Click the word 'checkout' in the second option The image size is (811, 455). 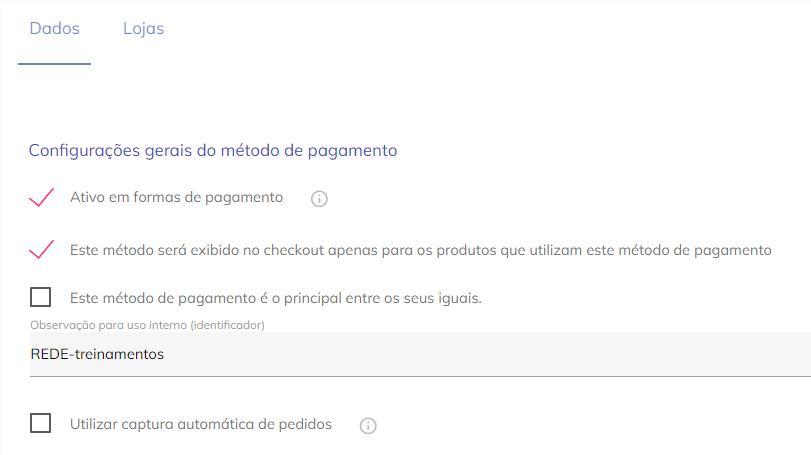coord(294,250)
